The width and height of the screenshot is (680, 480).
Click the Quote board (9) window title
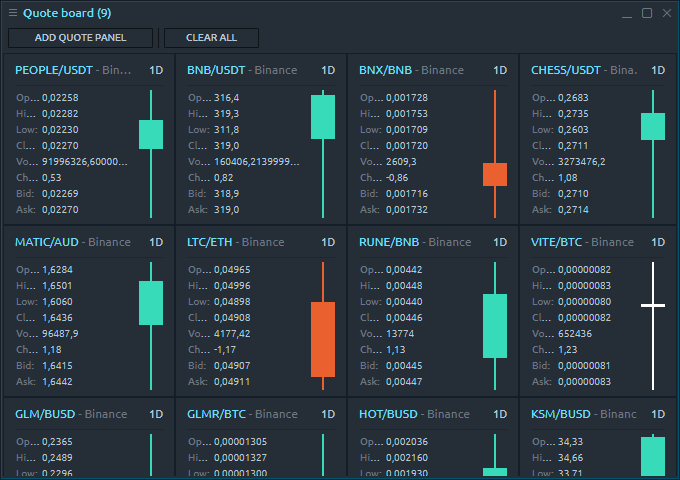pos(67,13)
